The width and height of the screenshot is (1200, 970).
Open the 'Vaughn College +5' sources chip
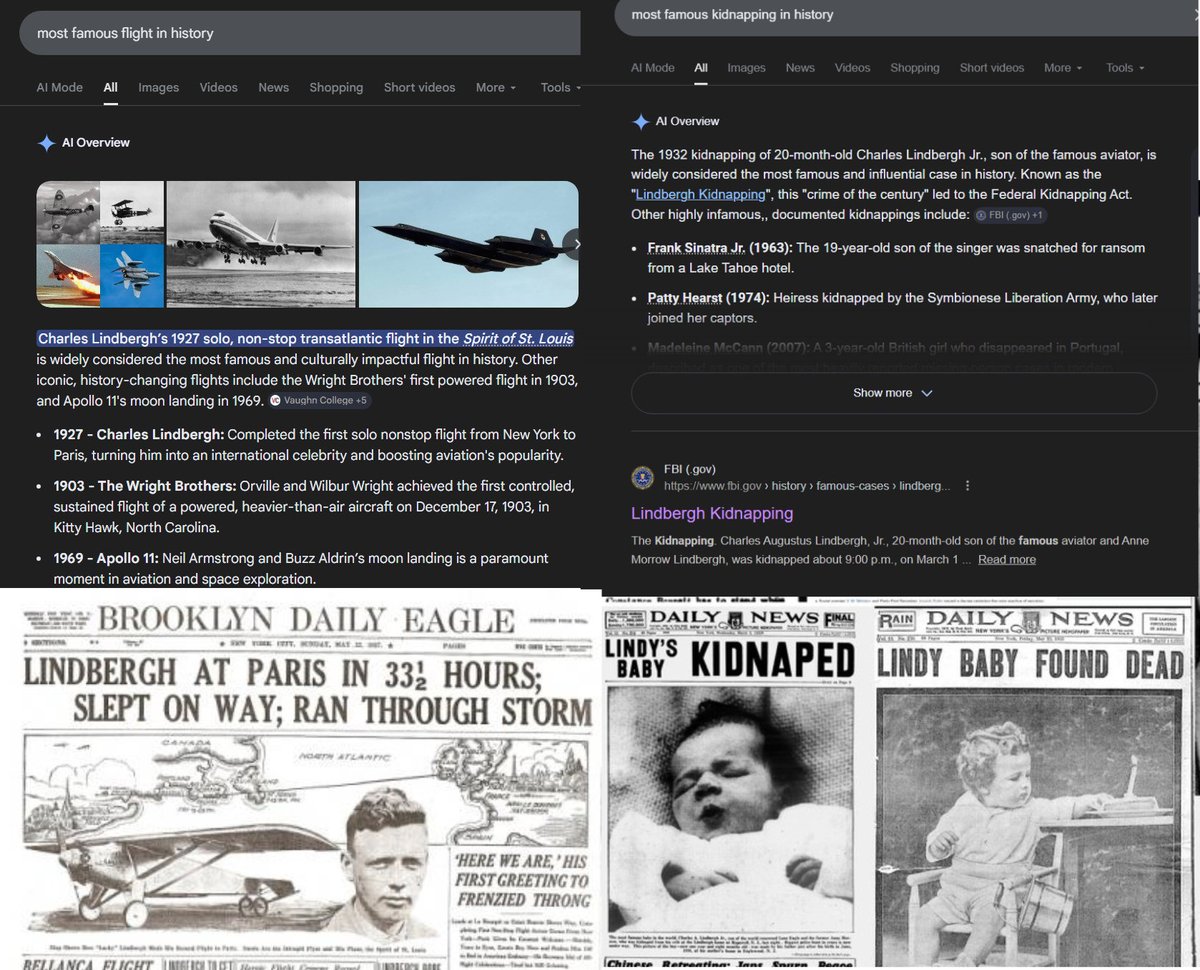tap(320, 401)
